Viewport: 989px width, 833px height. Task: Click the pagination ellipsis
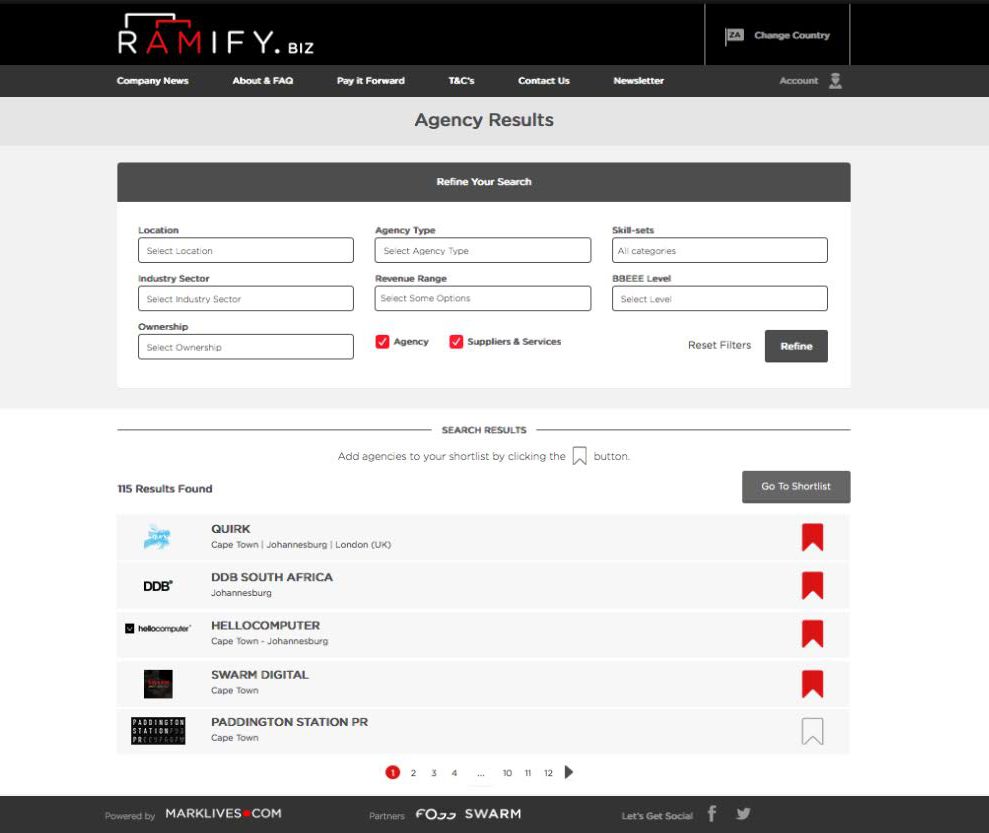click(x=481, y=774)
